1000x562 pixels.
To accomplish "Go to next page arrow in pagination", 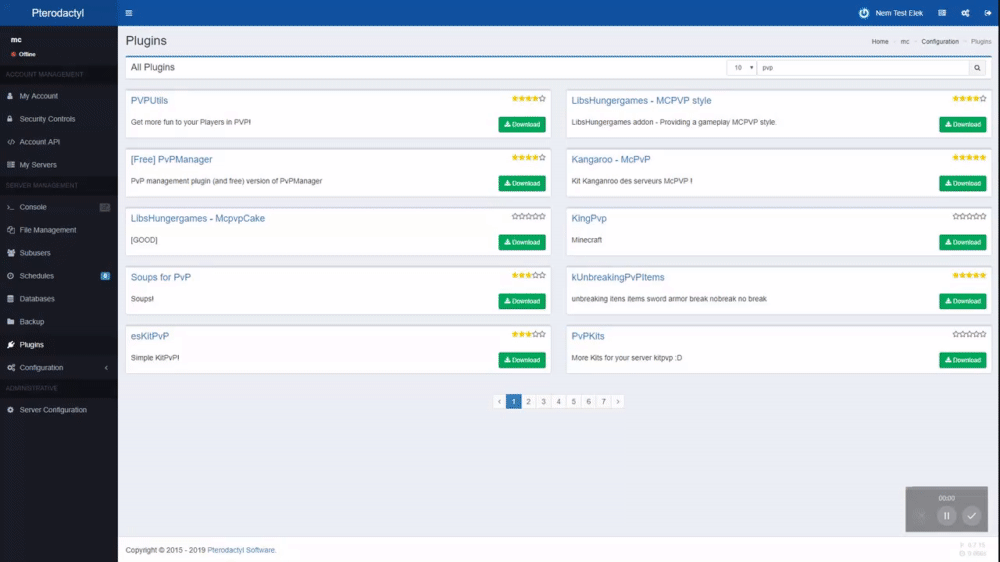I will (617, 401).
